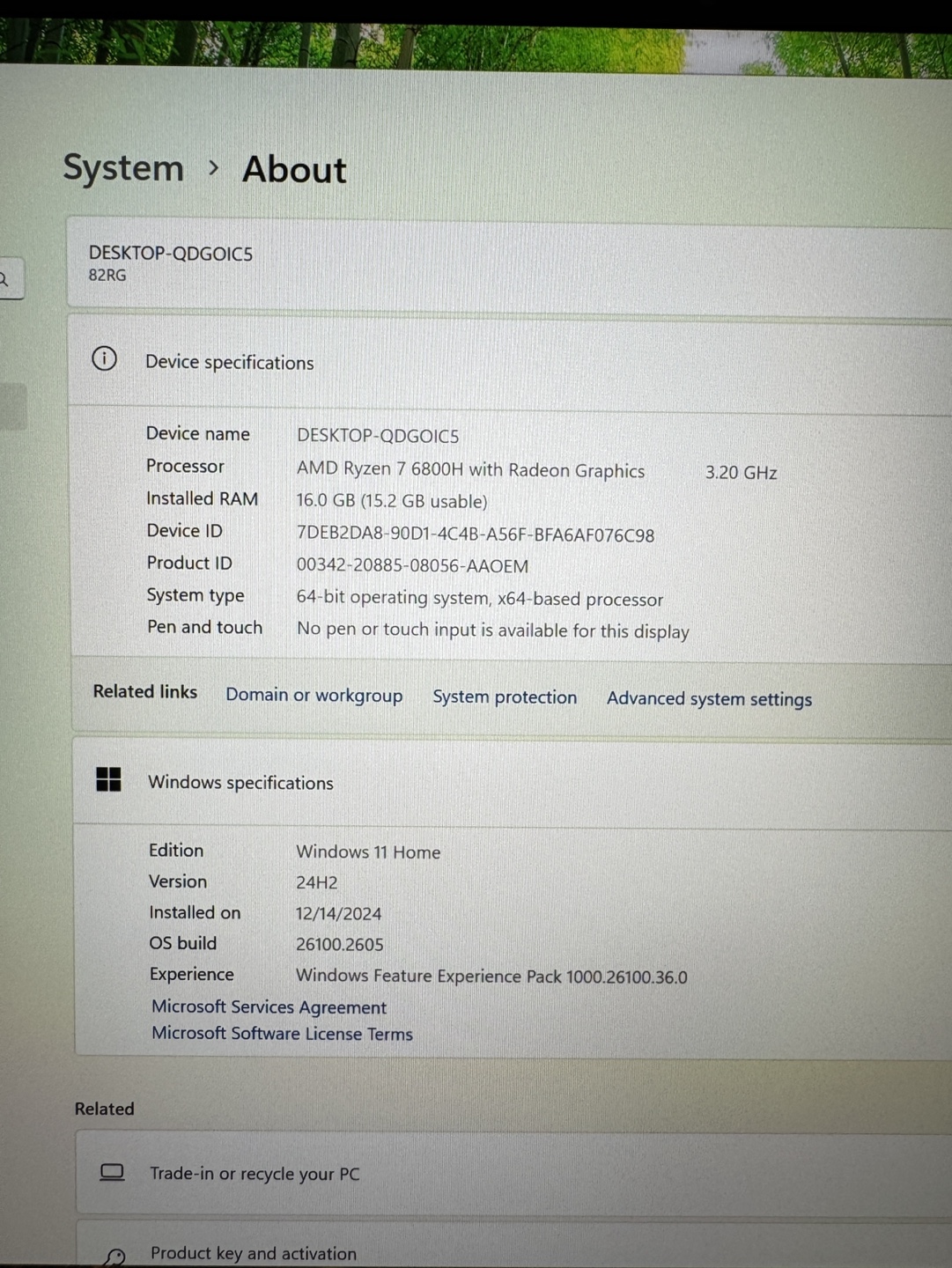Click the Windows Feature Experience Pack value
Image resolution: width=952 pixels, height=1268 pixels.
click(x=491, y=976)
